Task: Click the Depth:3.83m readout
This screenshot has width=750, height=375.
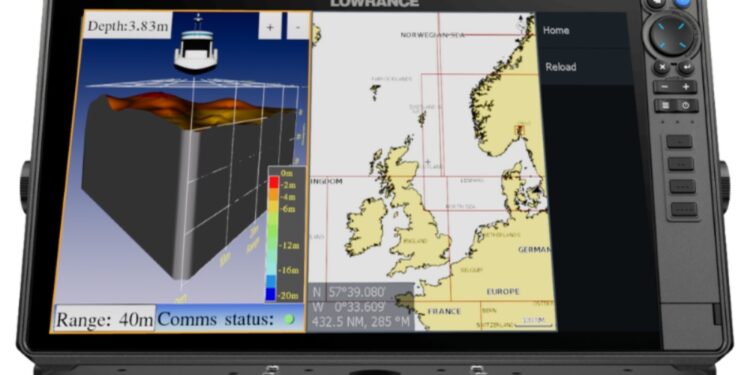Action: click(127, 26)
